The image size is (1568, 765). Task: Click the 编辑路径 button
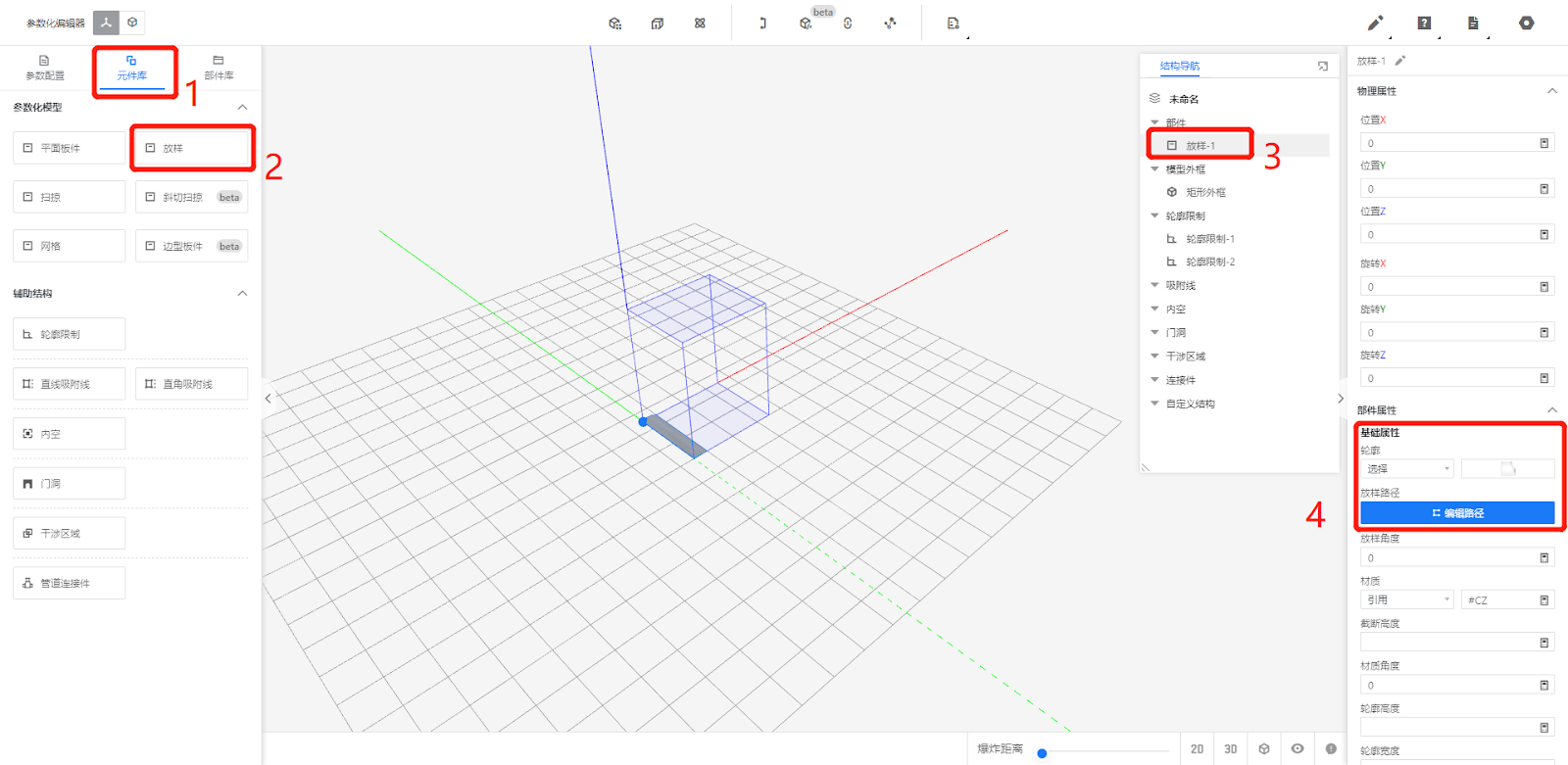tap(1456, 513)
